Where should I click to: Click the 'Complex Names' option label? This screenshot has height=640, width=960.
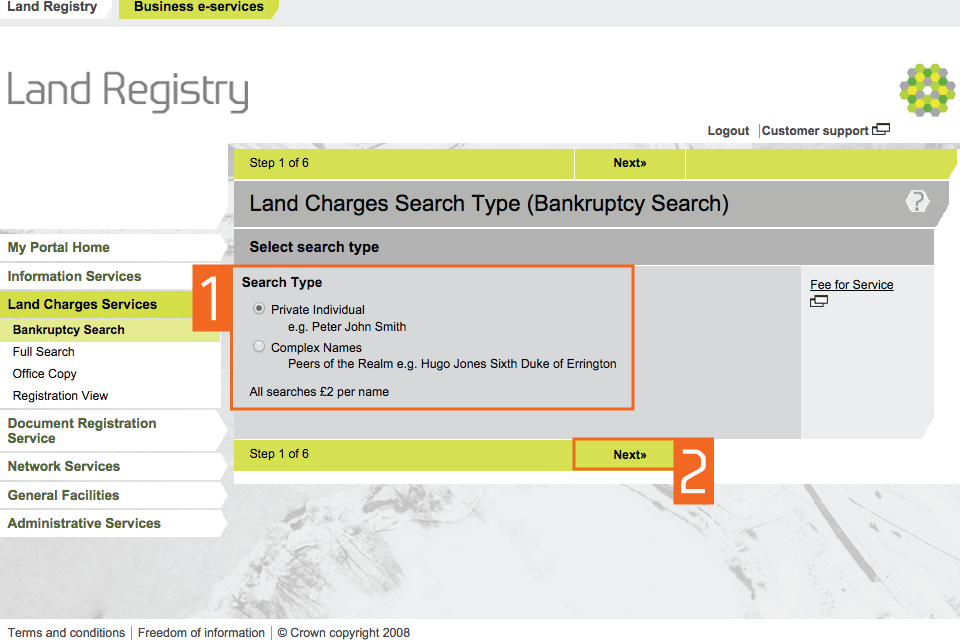click(317, 347)
